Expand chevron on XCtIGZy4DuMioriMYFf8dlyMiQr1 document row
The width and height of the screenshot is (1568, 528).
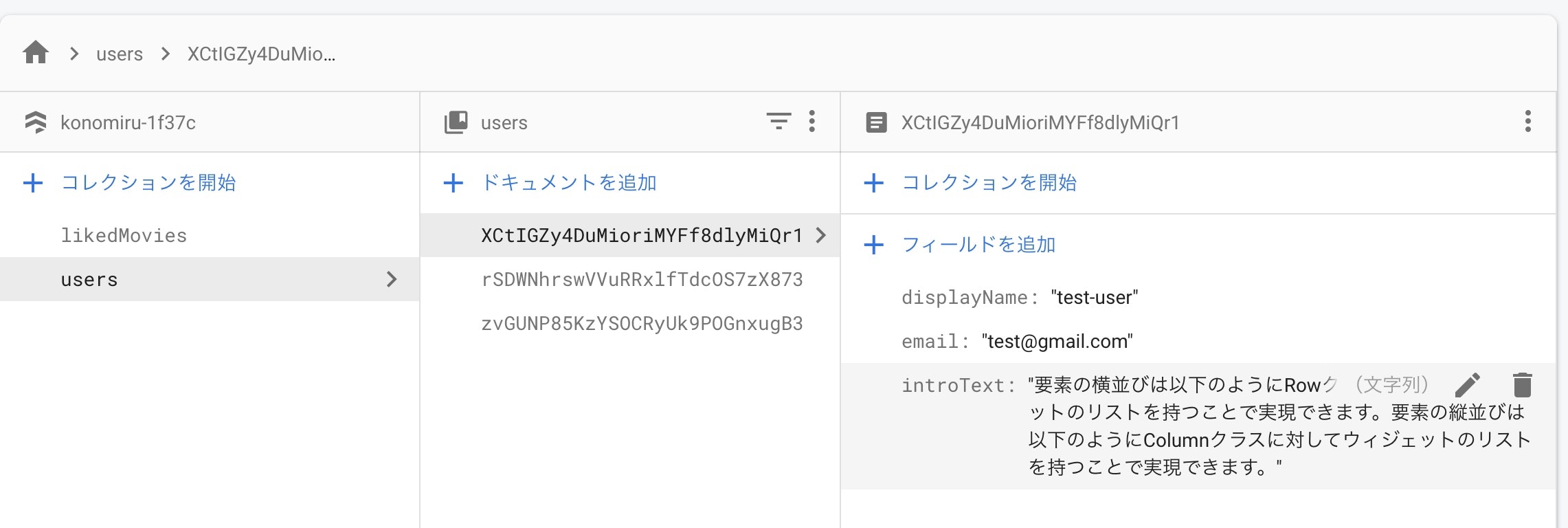point(820,235)
